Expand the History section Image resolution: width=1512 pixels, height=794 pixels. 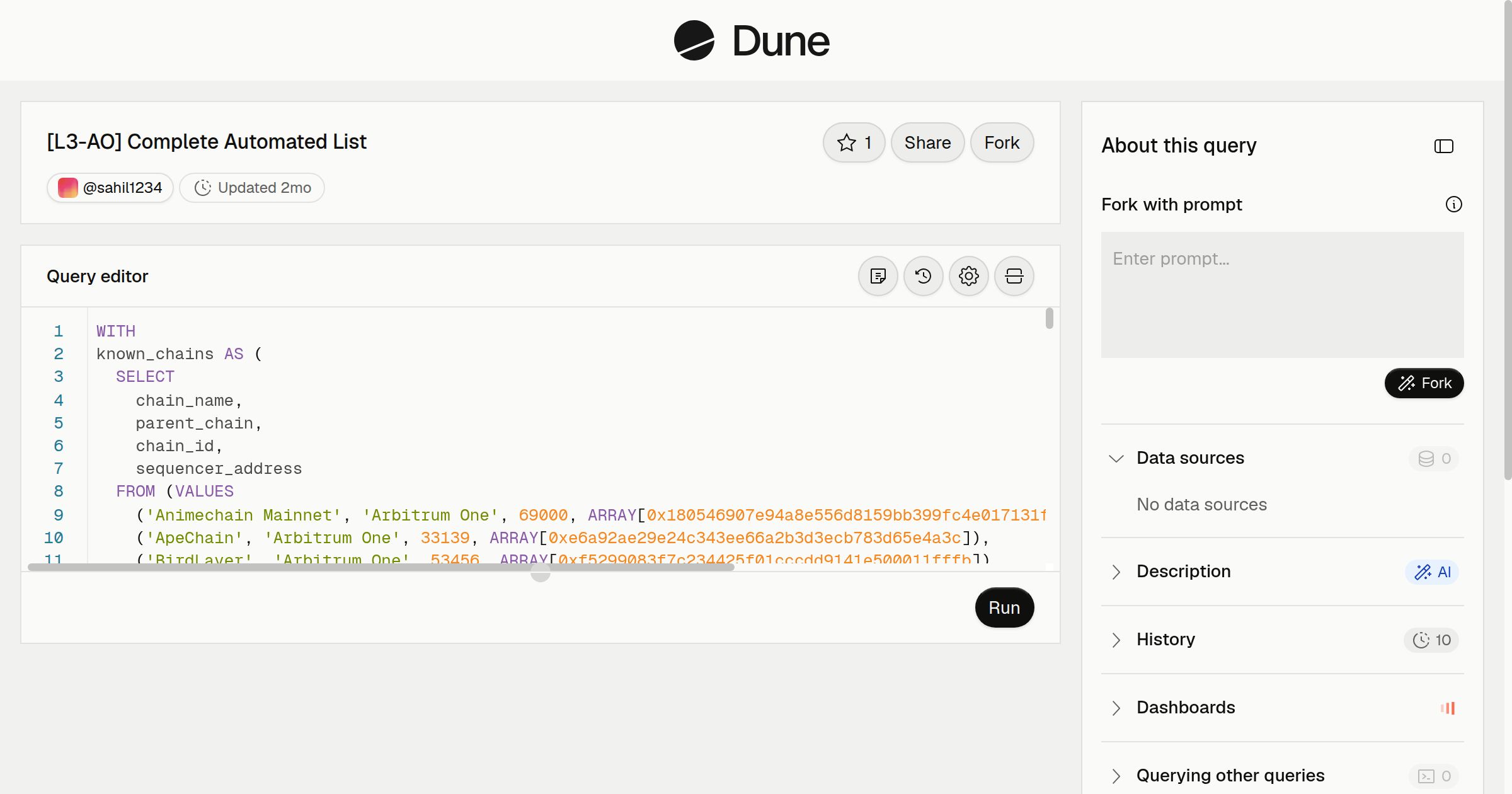1116,640
